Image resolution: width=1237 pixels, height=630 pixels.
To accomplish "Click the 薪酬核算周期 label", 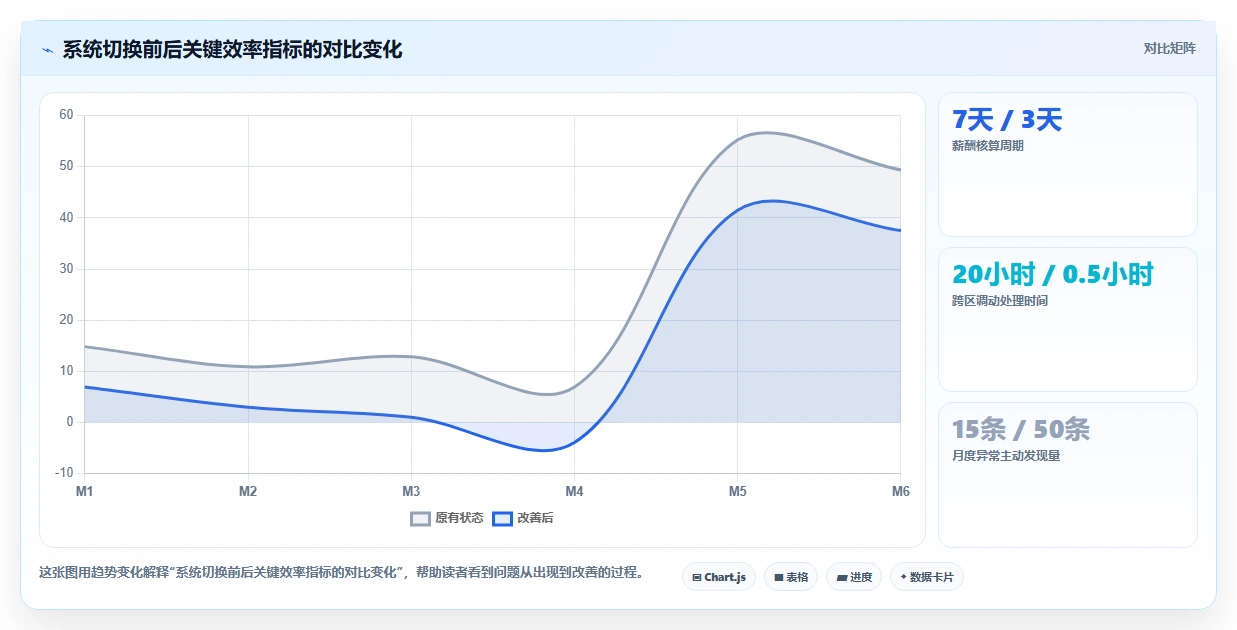I will tap(988, 146).
